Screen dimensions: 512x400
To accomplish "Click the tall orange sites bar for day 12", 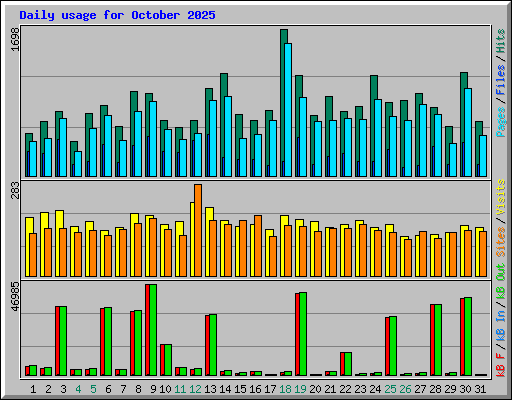I will click(x=198, y=230).
